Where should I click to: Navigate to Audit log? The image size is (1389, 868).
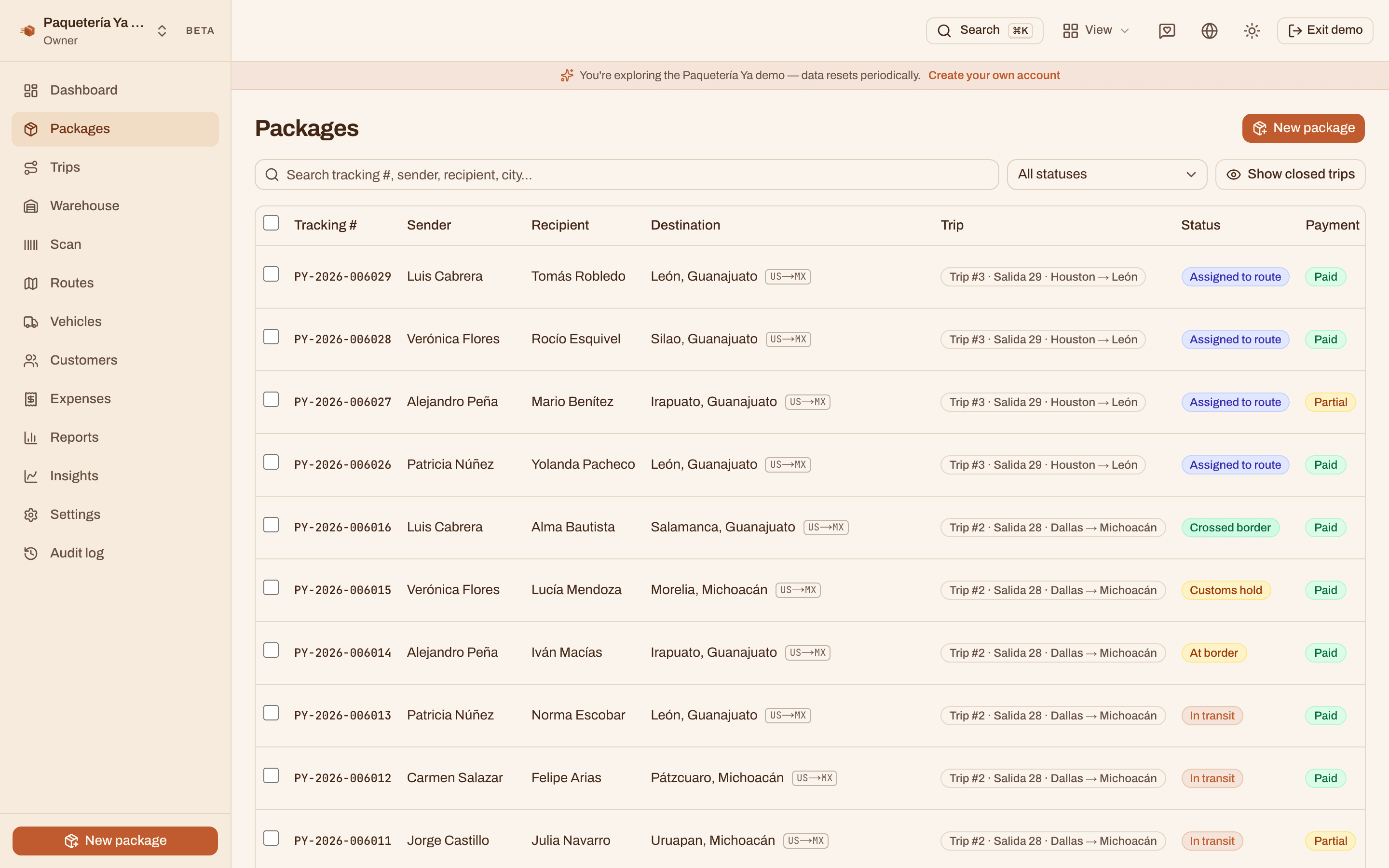115,553
